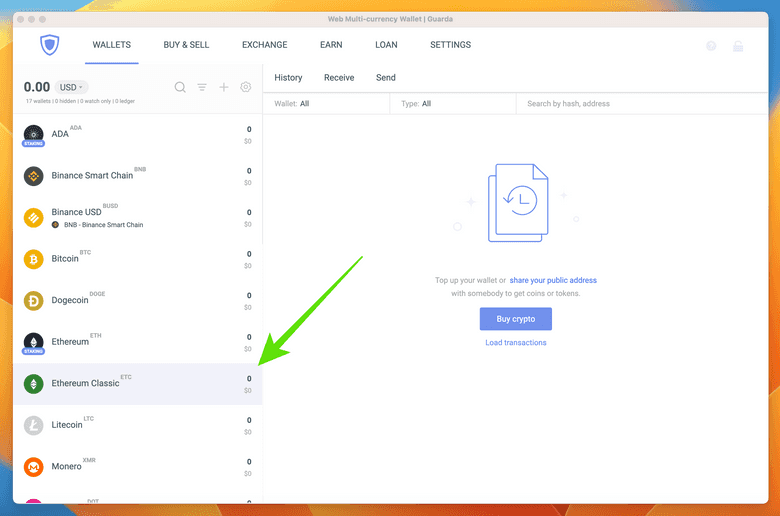Viewport: 780px width, 516px height.
Task: Expand the Wallet: All filter
Action: tap(325, 103)
